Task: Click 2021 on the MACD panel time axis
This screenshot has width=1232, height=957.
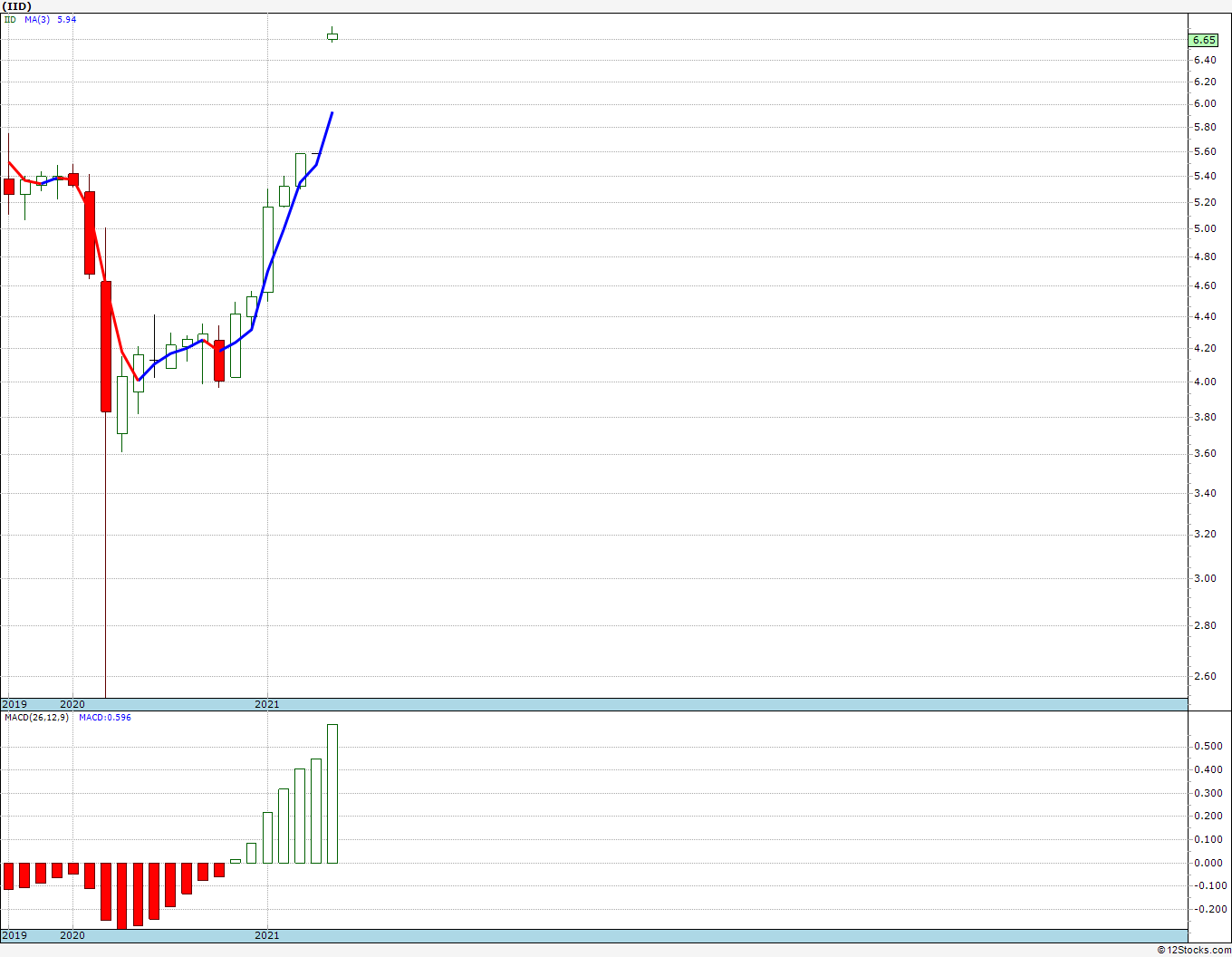Action: click(x=267, y=935)
